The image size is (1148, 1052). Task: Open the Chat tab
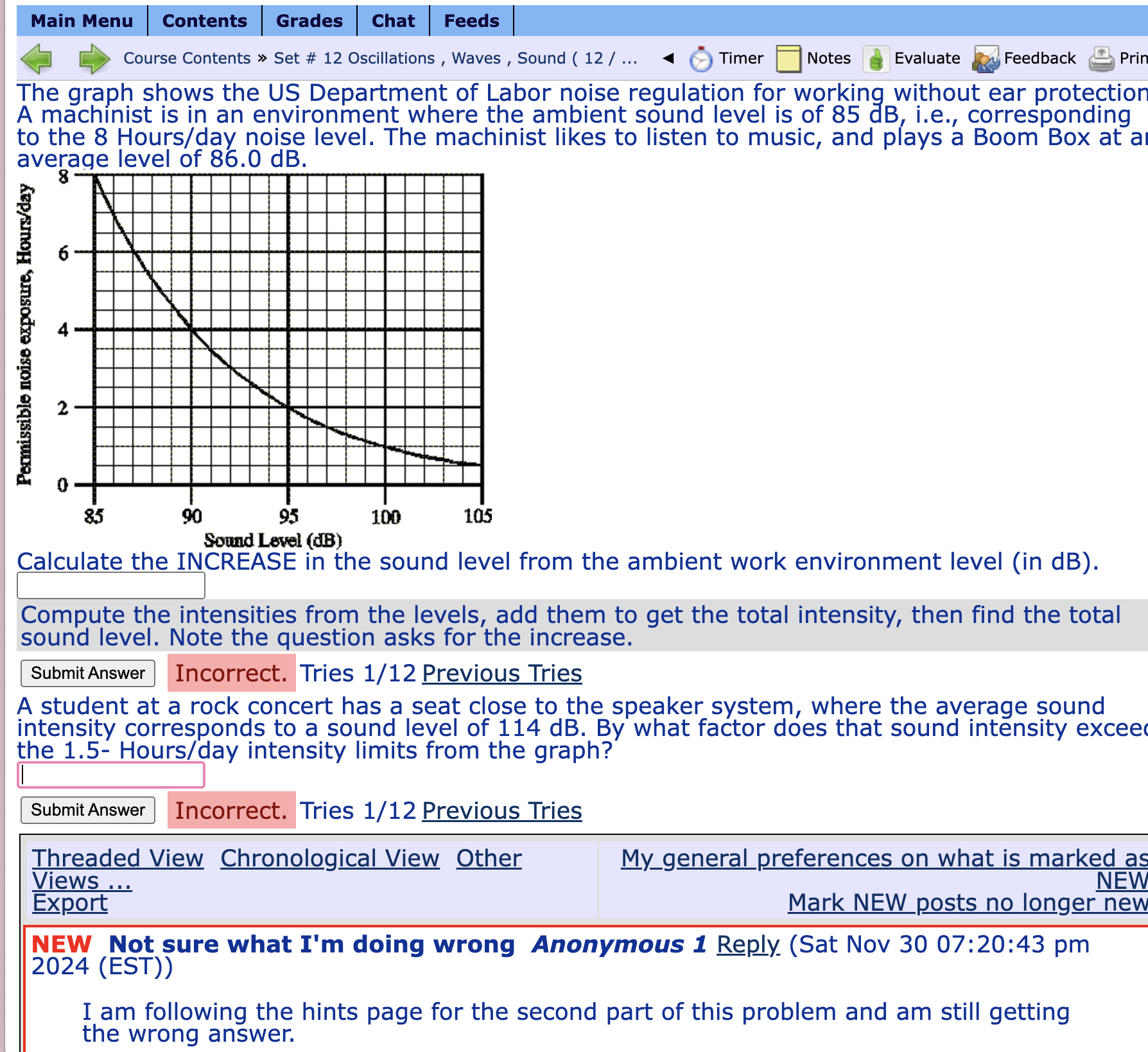point(392,21)
